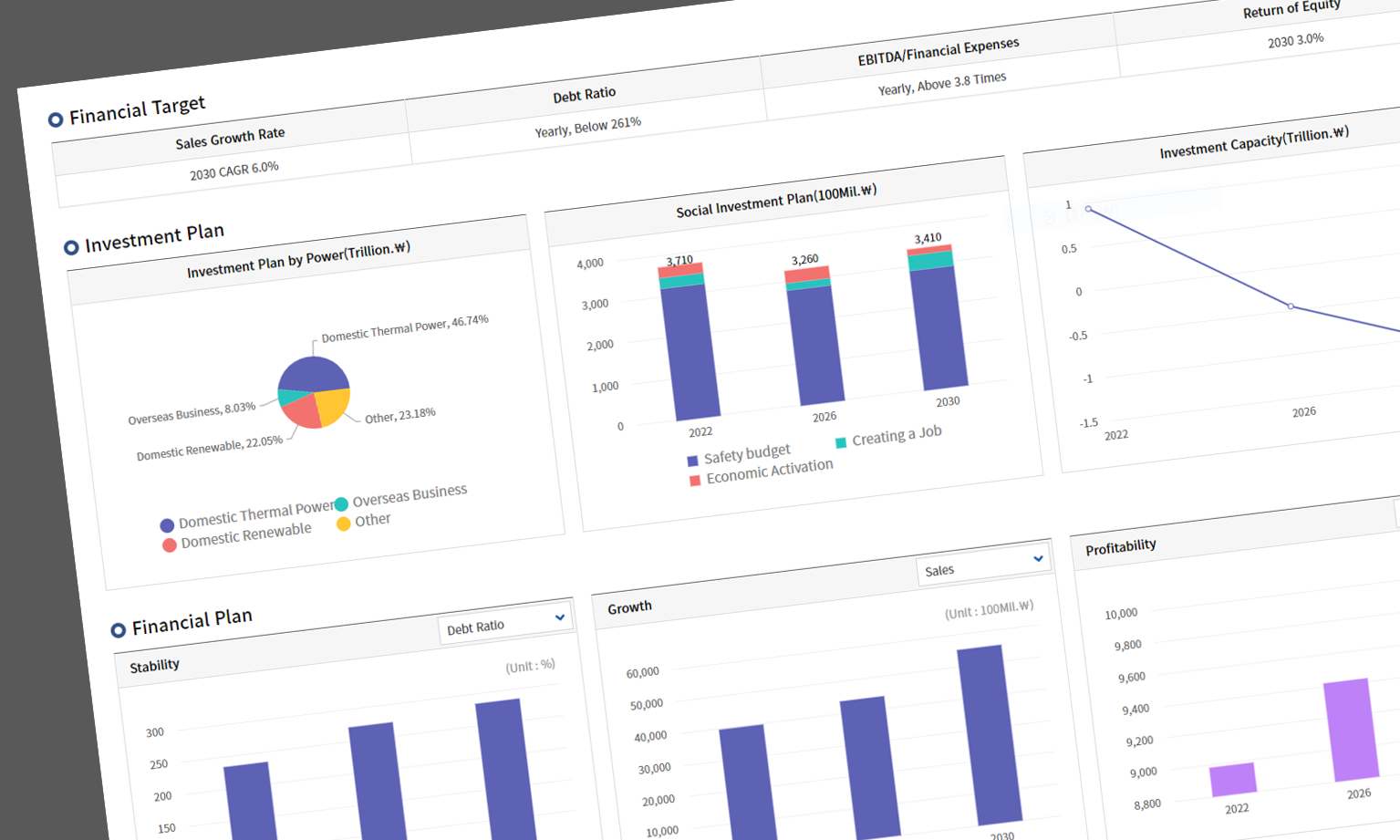This screenshot has height=840, width=1400.
Task: Click 'Overseas Business, 8.03%' pie label
Action: pyautogui.click(x=192, y=413)
